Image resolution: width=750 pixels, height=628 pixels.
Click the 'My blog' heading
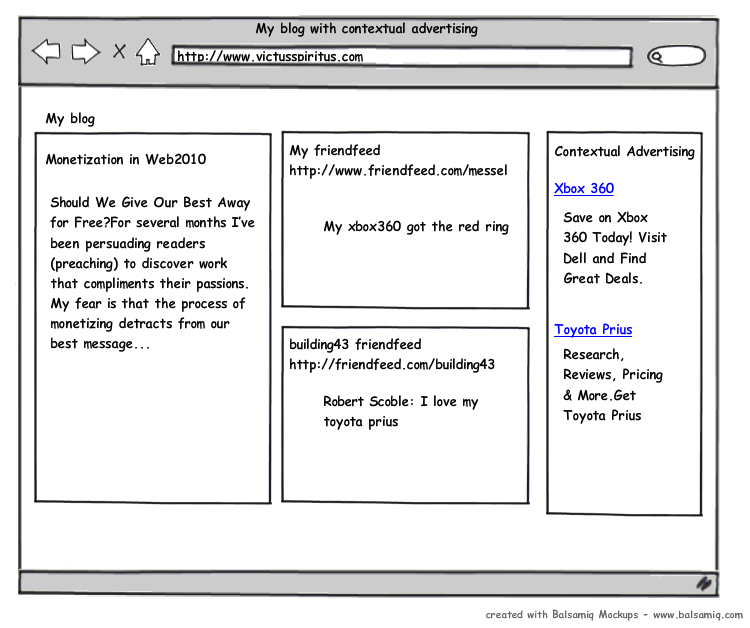[70, 119]
